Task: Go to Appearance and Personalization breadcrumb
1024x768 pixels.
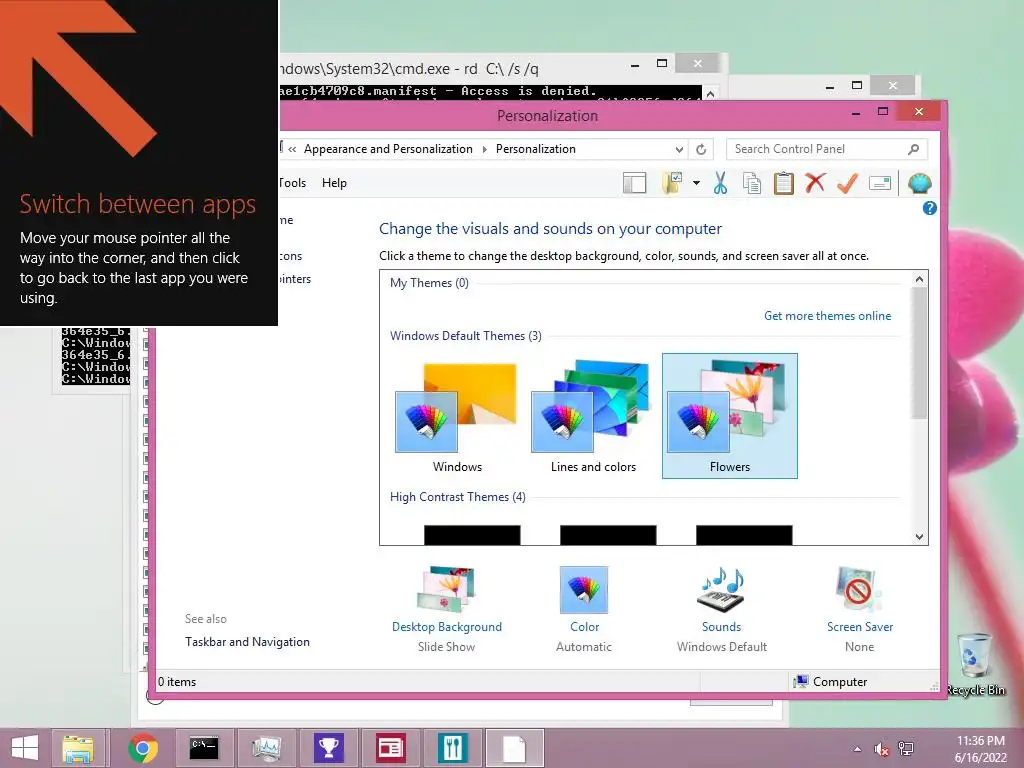Action: [388, 149]
